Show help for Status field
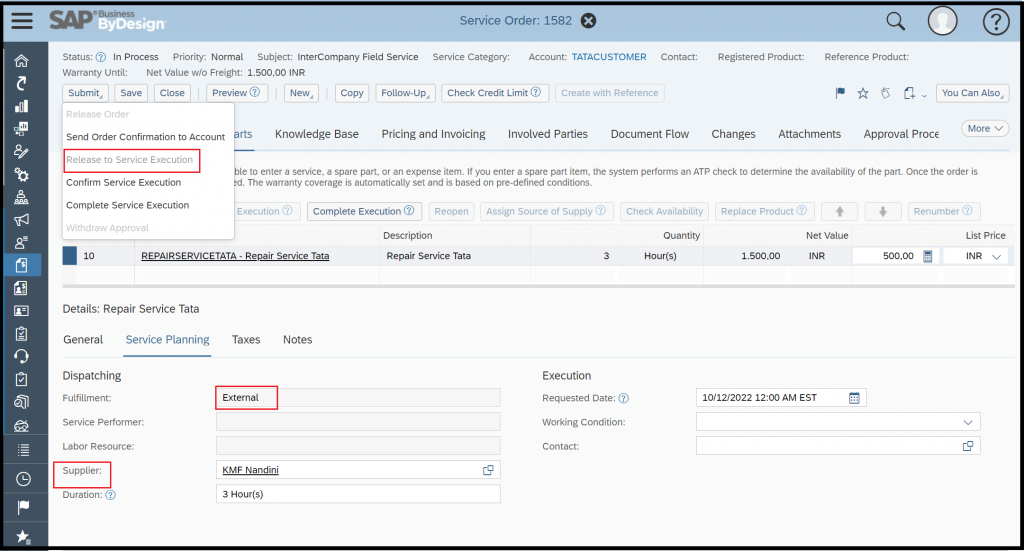 click(x=101, y=57)
